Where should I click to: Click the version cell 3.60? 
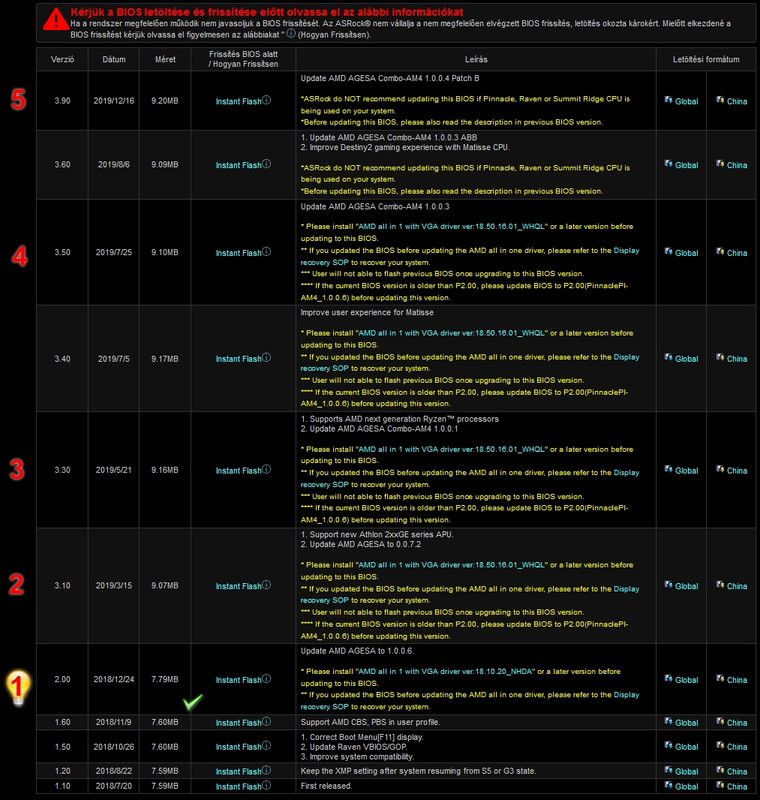pyautogui.click(x=62, y=165)
